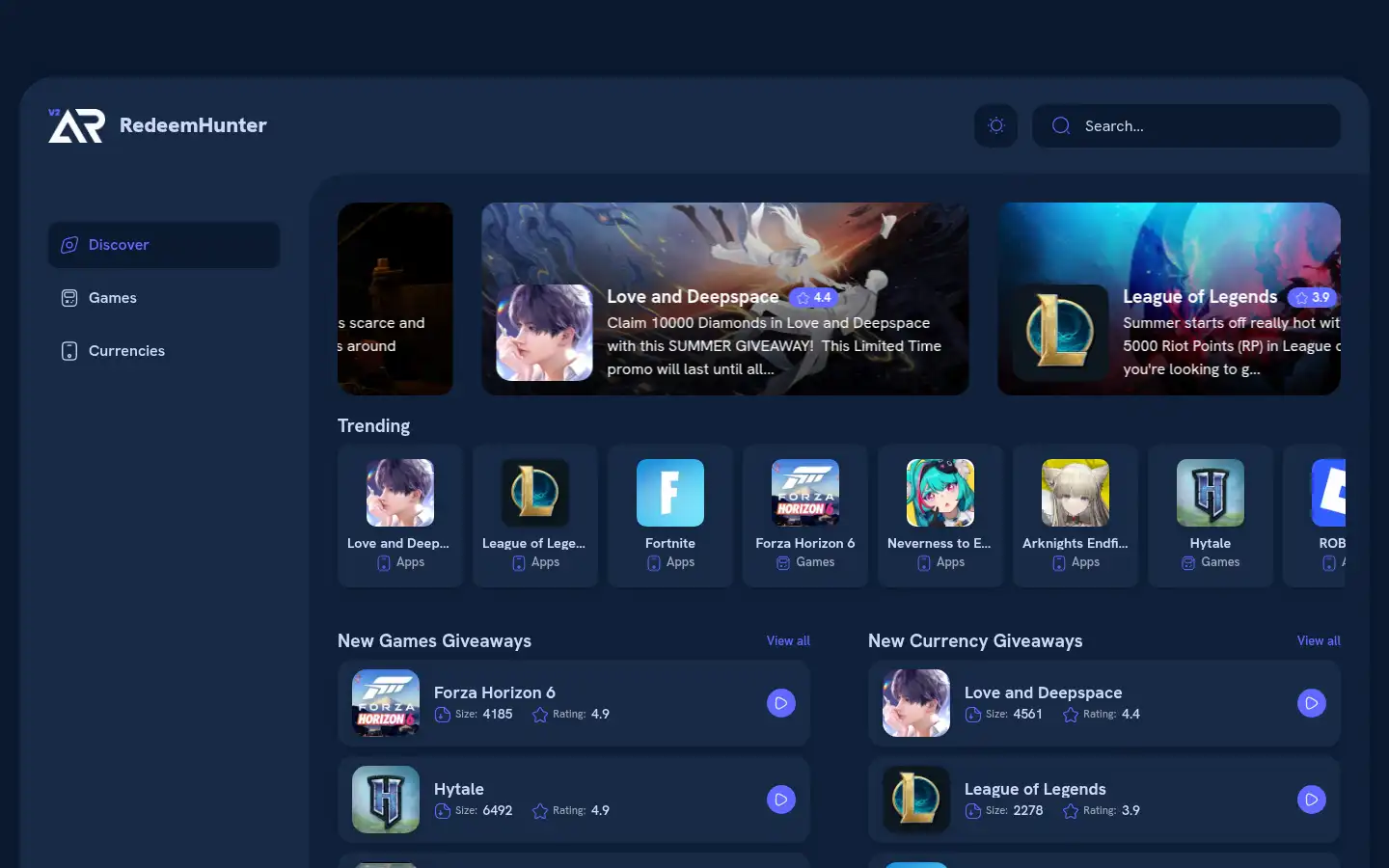Click the partially visible left featured banner
Screen dimensions: 1389x868
click(x=395, y=299)
